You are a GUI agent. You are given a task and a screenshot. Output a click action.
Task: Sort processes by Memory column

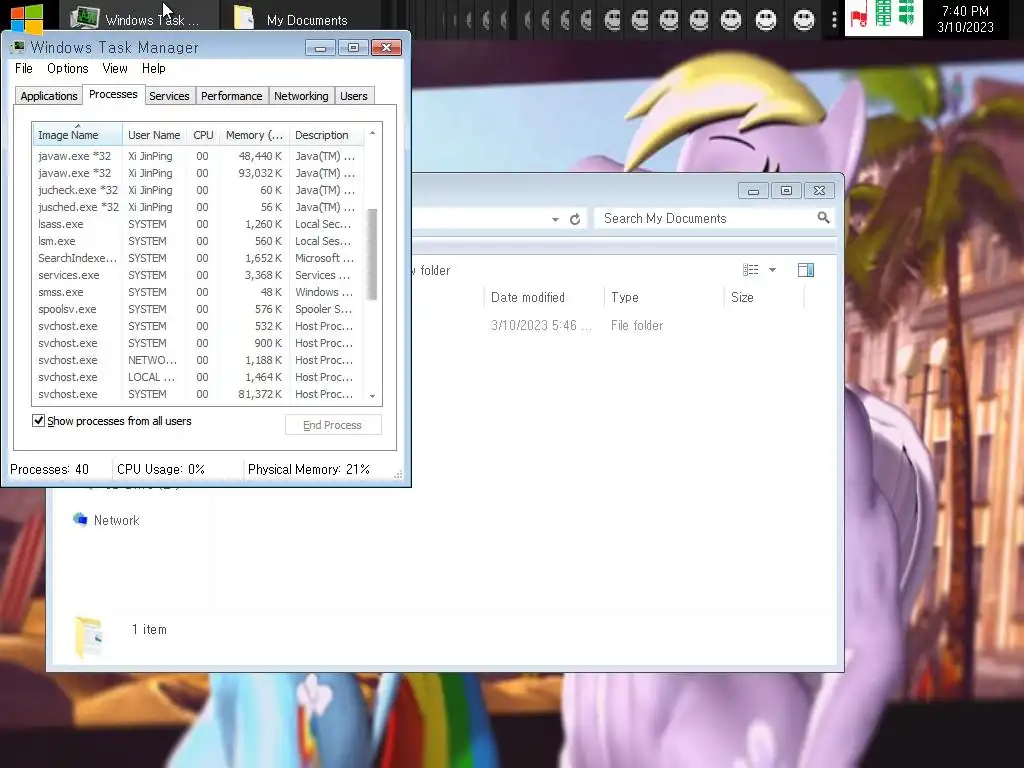coord(254,135)
